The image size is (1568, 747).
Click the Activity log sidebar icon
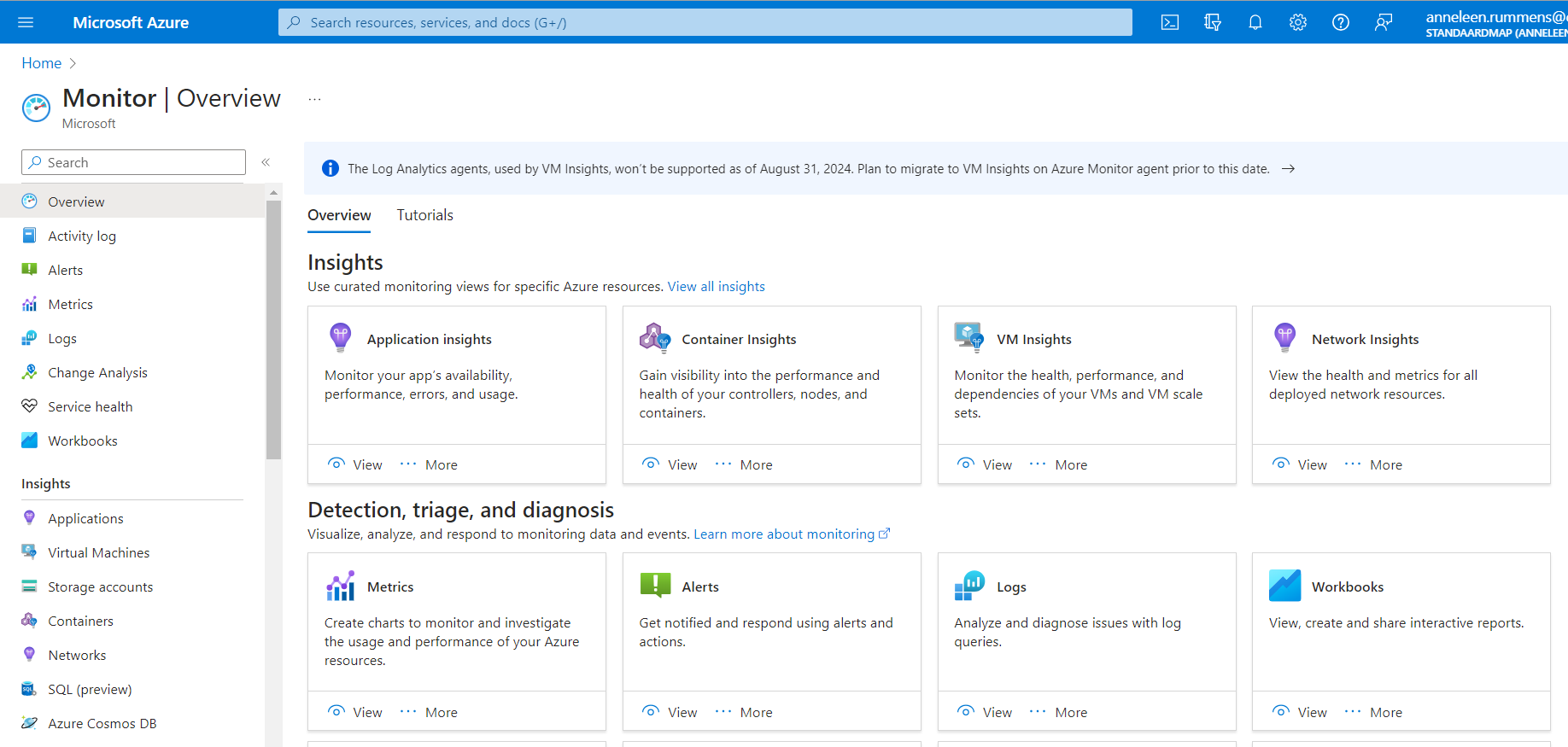[29, 236]
